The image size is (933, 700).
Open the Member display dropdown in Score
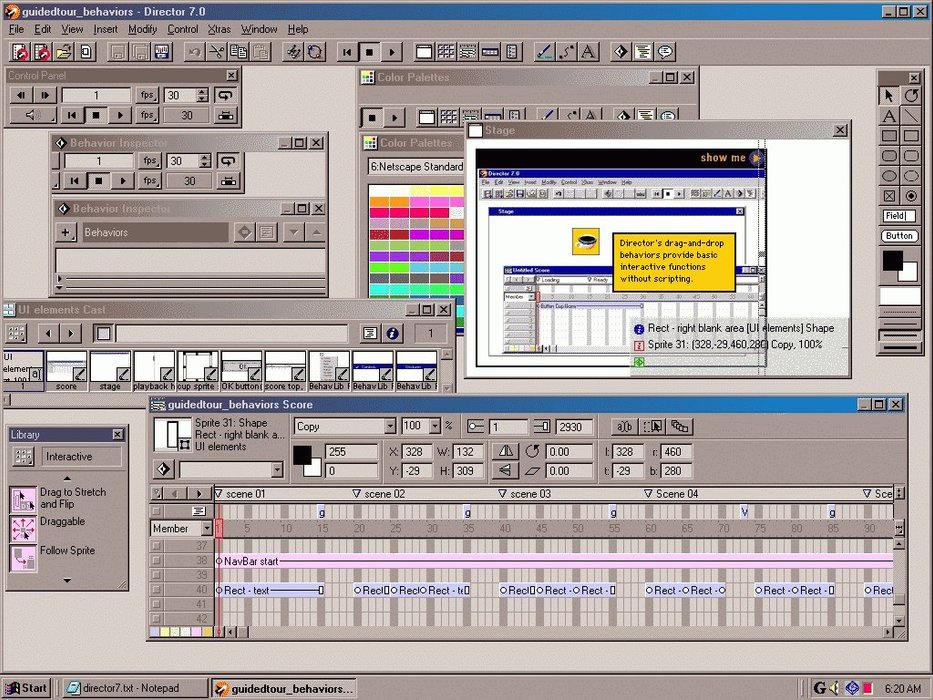tap(207, 528)
